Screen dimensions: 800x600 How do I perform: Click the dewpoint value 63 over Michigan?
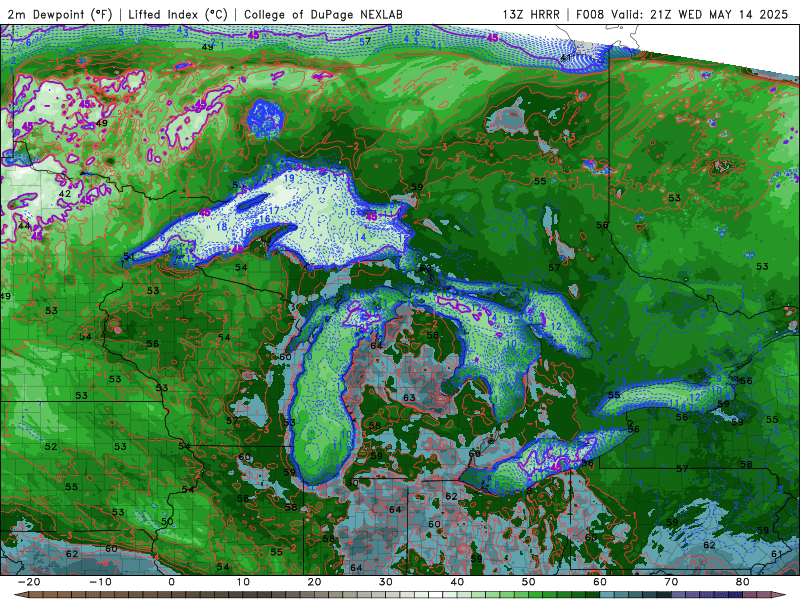tap(409, 397)
